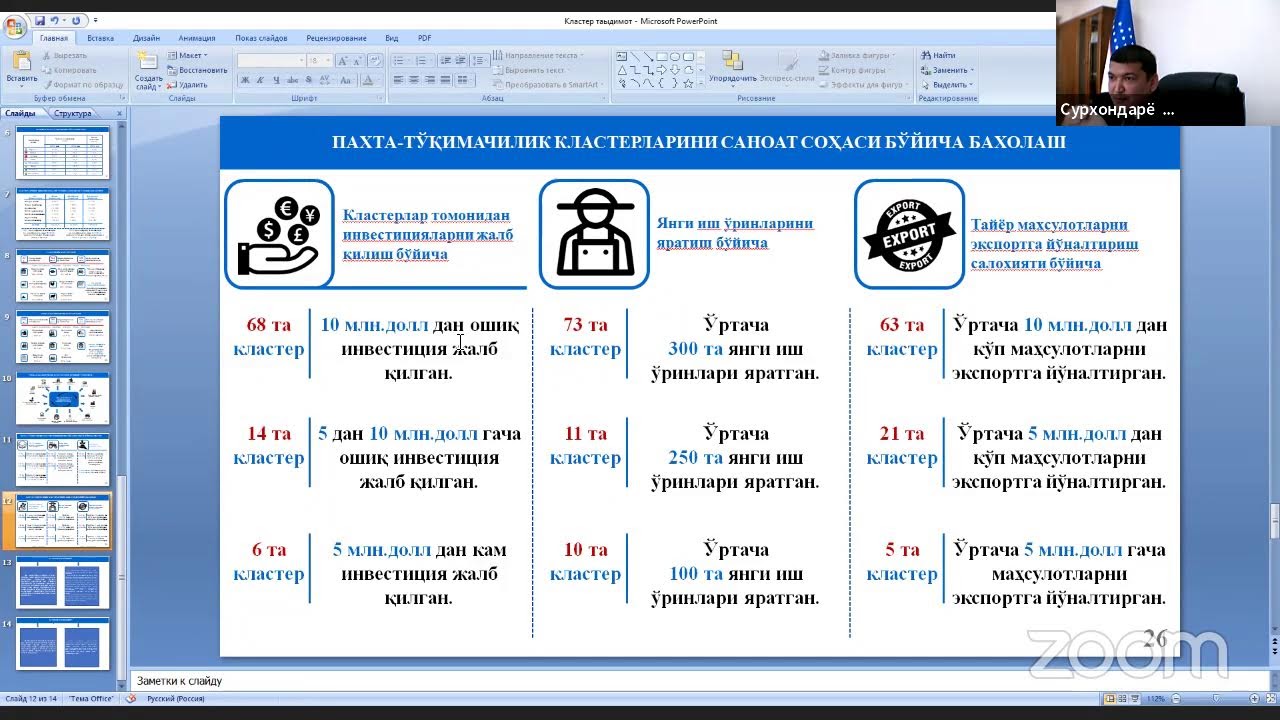1280x720 pixels.
Task: Open the font color dropdown arrow
Action: (x=379, y=80)
